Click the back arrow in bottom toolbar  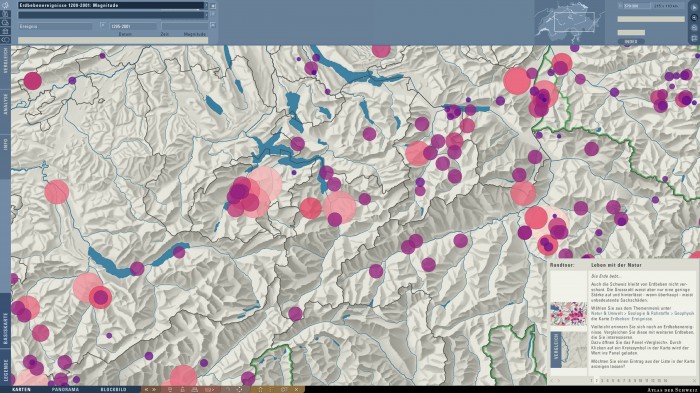pyautogui.click(x=146, y=389)
